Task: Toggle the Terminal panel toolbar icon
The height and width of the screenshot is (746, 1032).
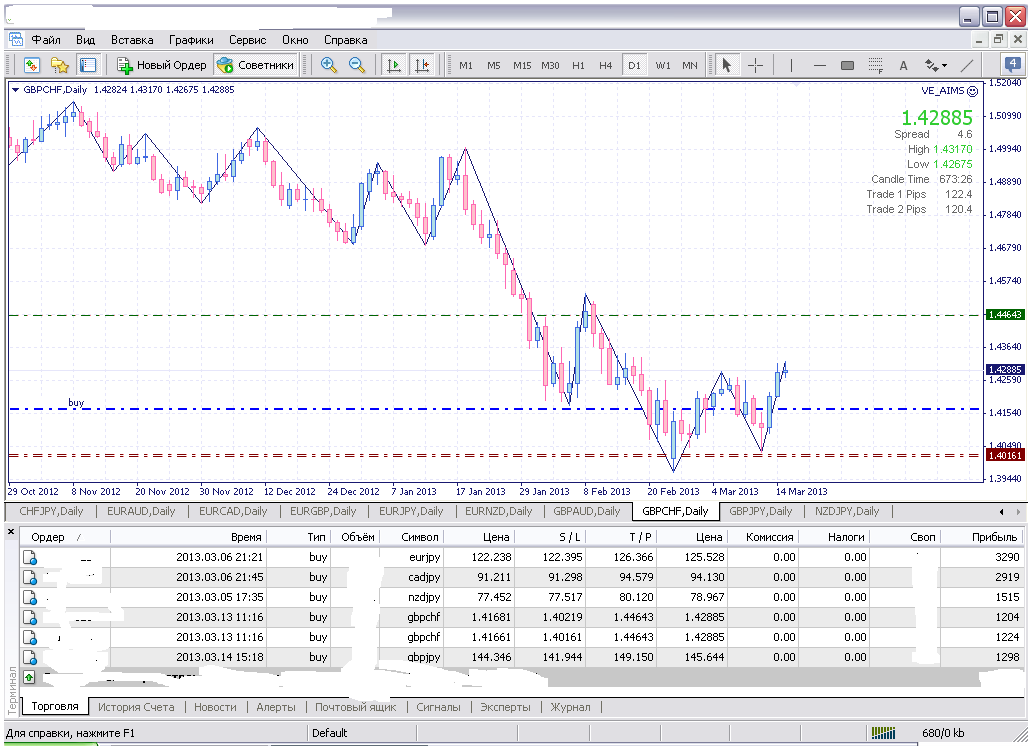Action: [x=88, y=65]
